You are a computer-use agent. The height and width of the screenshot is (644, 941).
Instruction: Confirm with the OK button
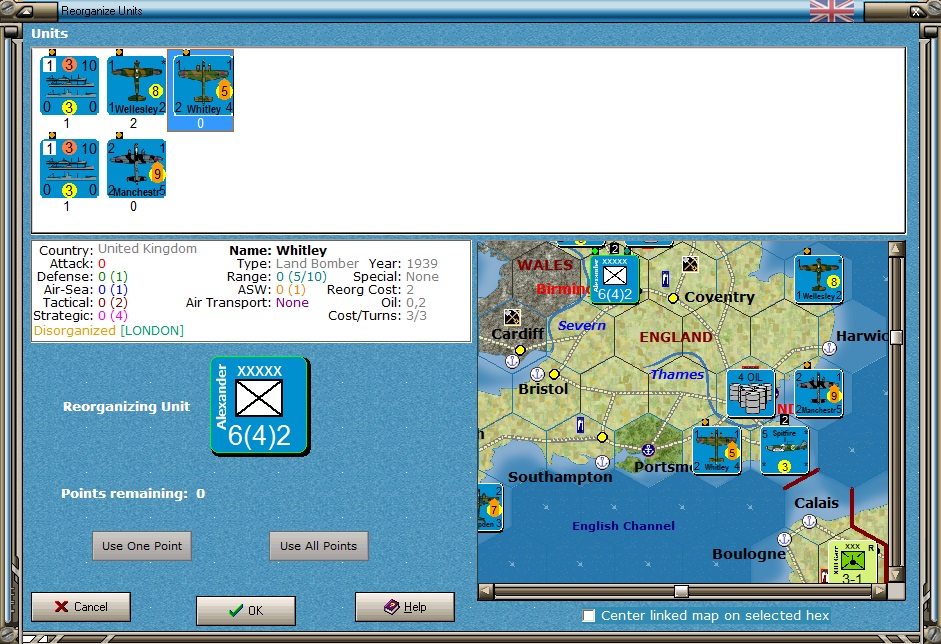pos(246,610)
